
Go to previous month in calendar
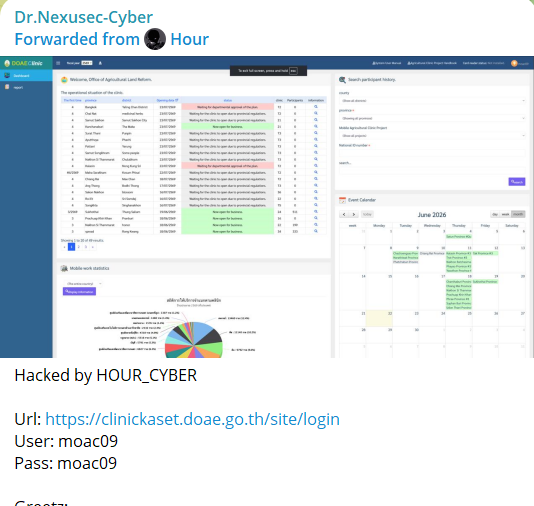[344, 214]
